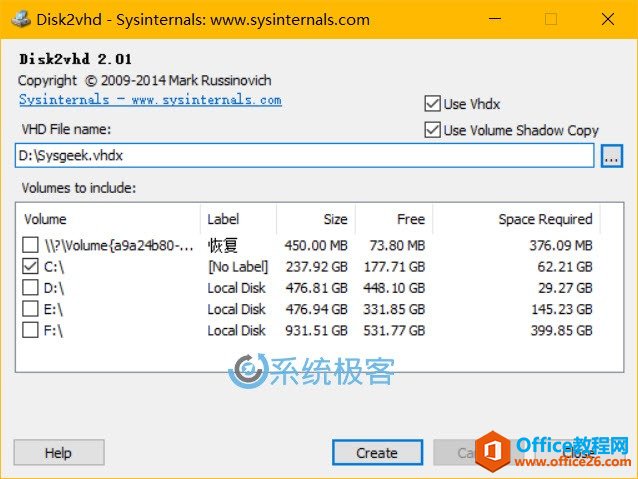Select the [No Label] cell of C:\
Image resolution: width=638 pixels, height=479 pixels.
click(238, 267)
